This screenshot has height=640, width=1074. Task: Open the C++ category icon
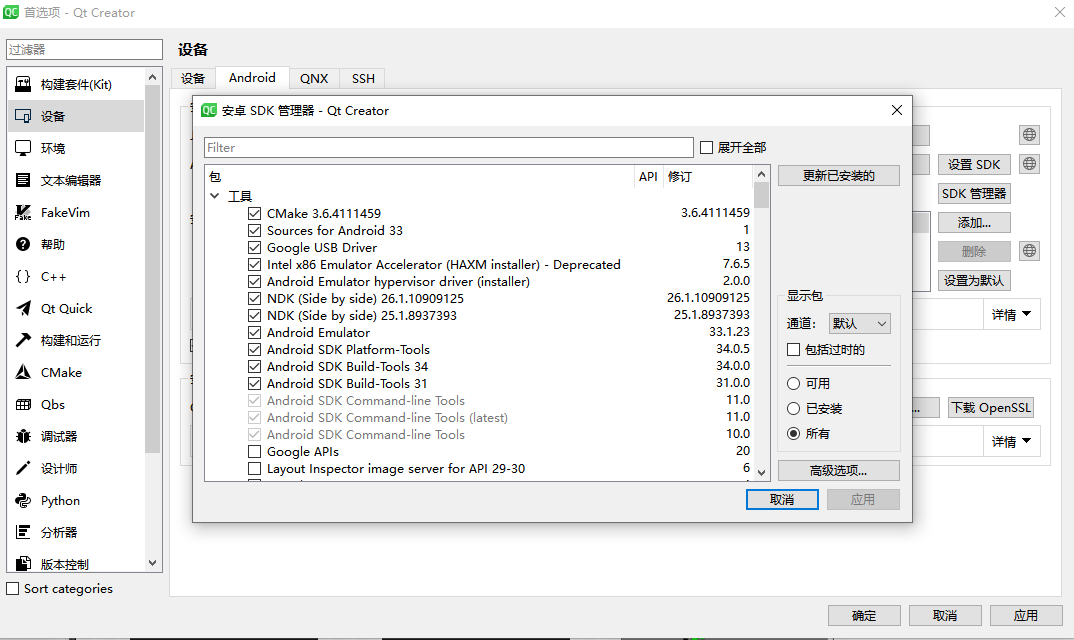(23, 276)
